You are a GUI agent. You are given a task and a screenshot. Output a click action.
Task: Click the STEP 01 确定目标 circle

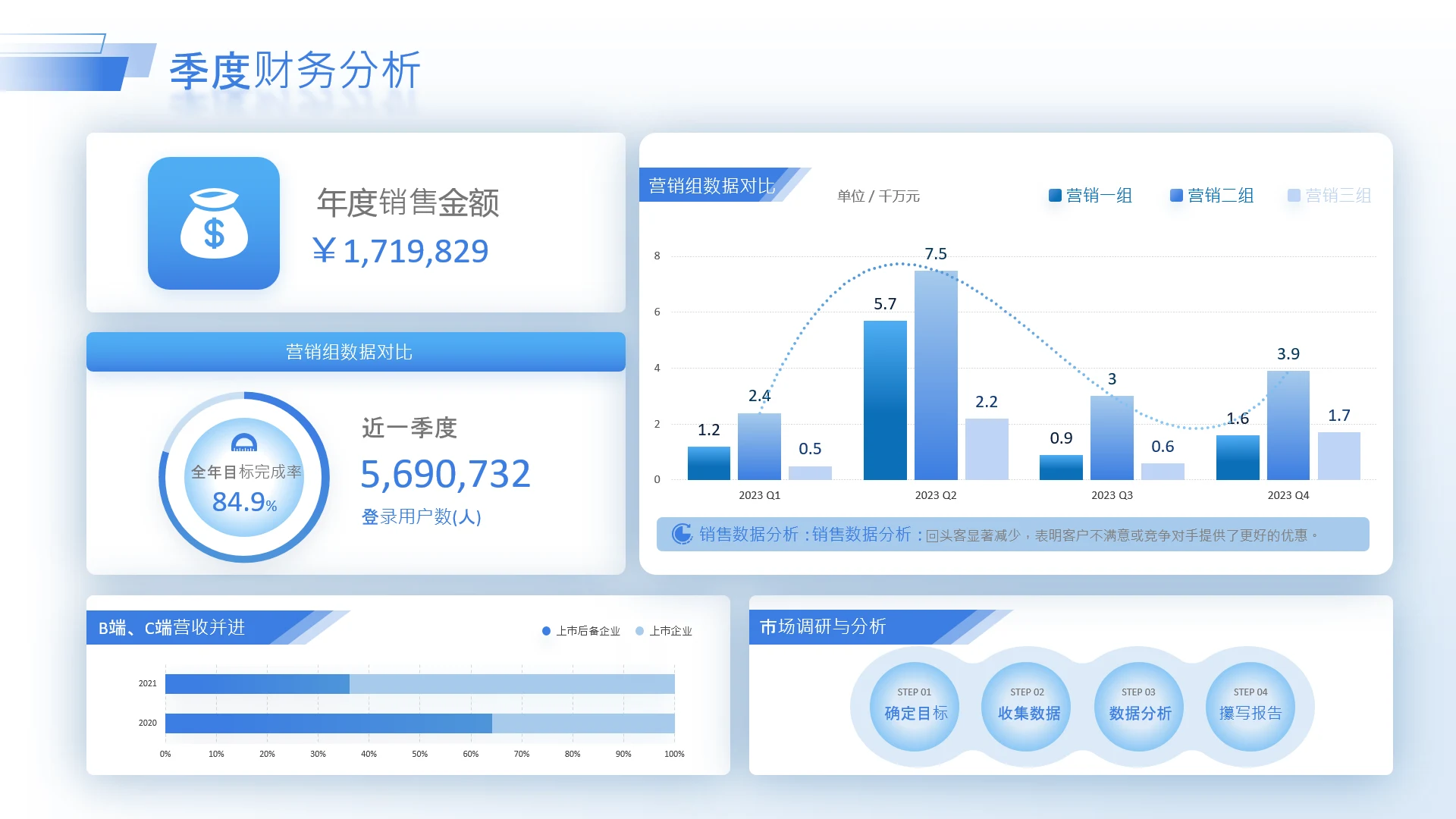915,706
